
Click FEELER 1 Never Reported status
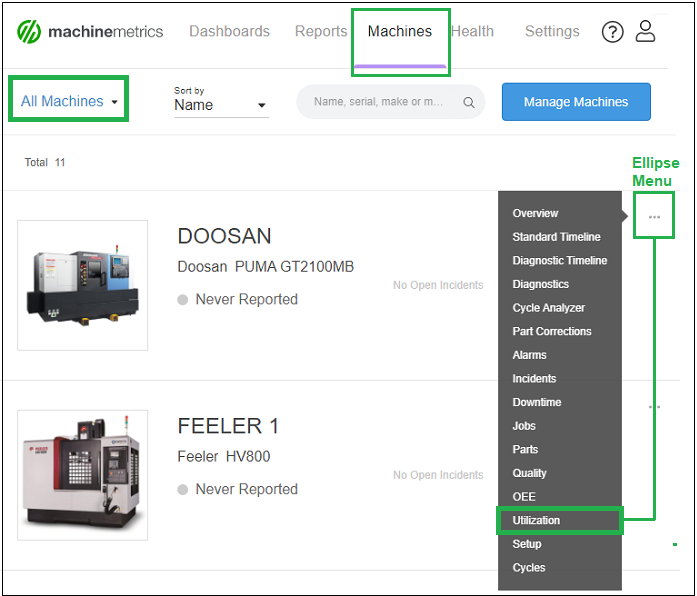tap(238, 489)
